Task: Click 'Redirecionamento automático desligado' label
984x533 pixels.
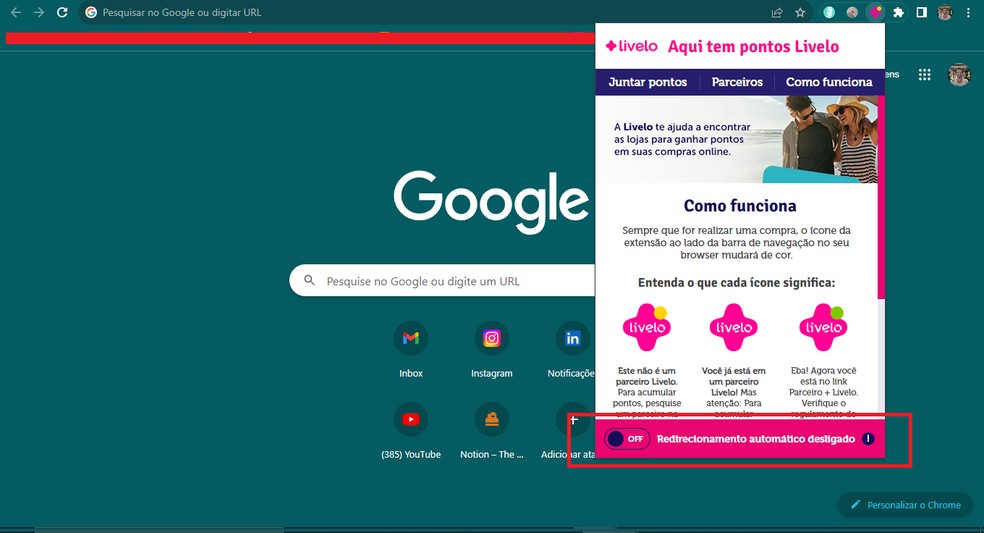Action: [756, 439]
